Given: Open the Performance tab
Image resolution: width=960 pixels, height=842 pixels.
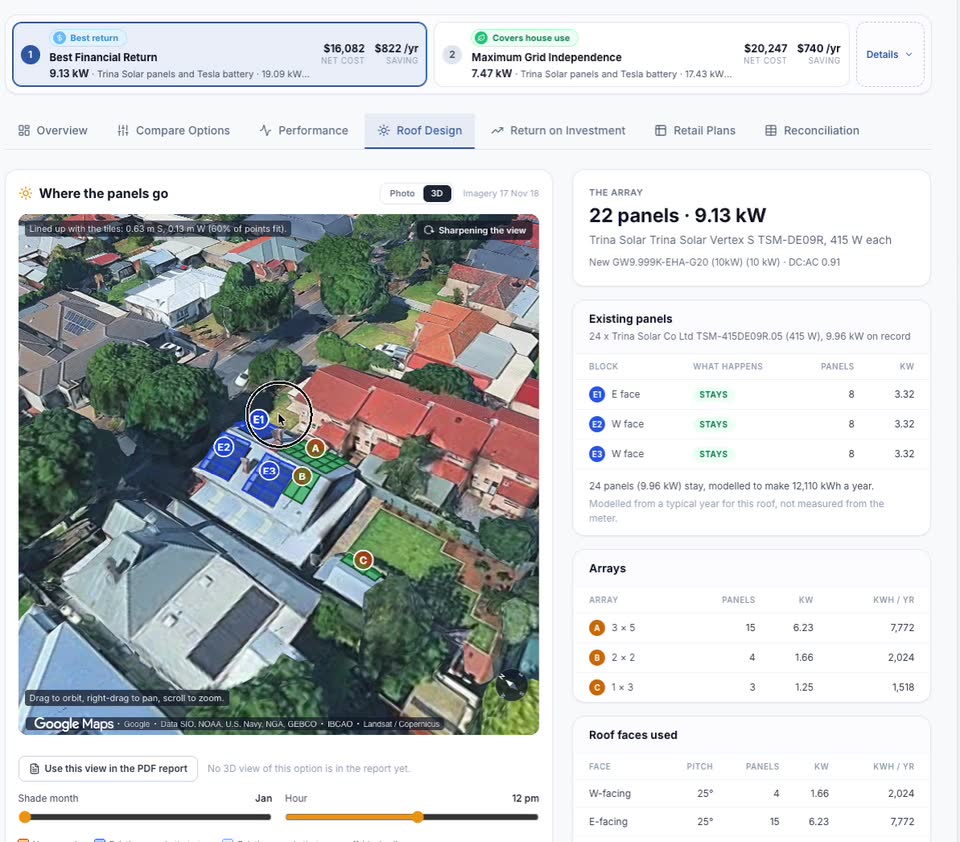Looking at the screenshot, I should pos(304,130).
